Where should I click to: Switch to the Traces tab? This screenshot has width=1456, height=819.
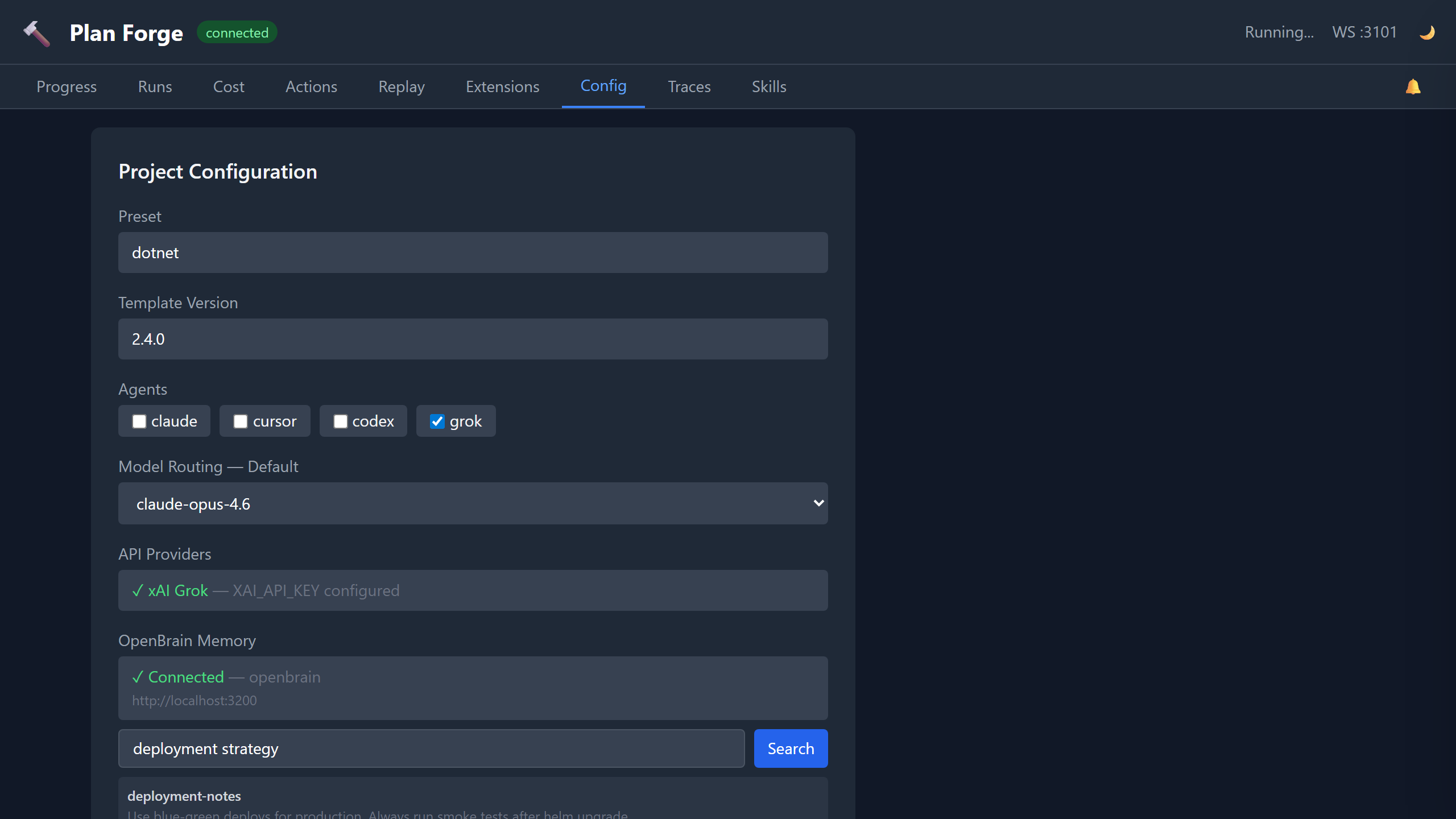pyautogui.click(x=689, y=86)
